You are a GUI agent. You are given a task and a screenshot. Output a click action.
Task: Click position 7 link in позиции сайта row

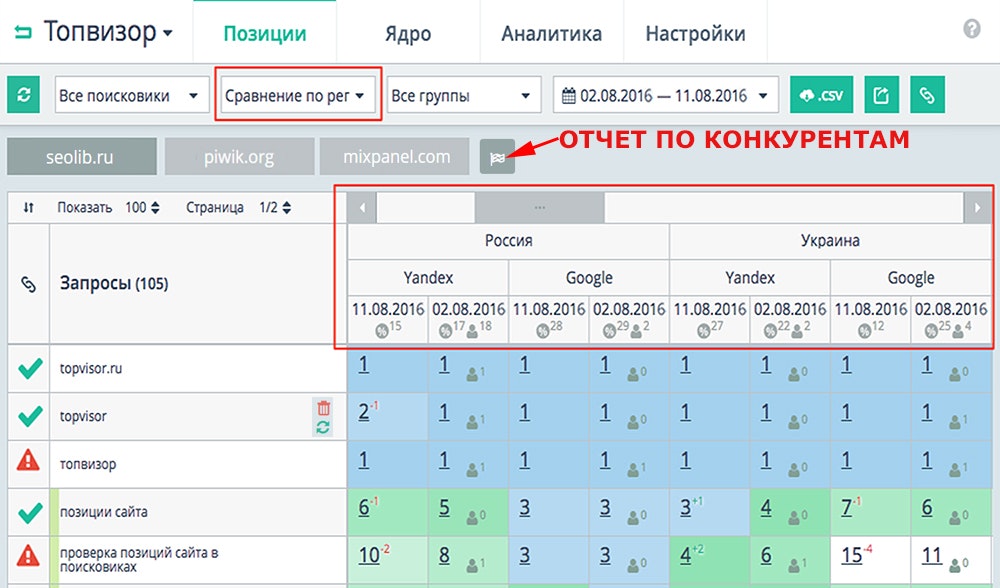846,508
